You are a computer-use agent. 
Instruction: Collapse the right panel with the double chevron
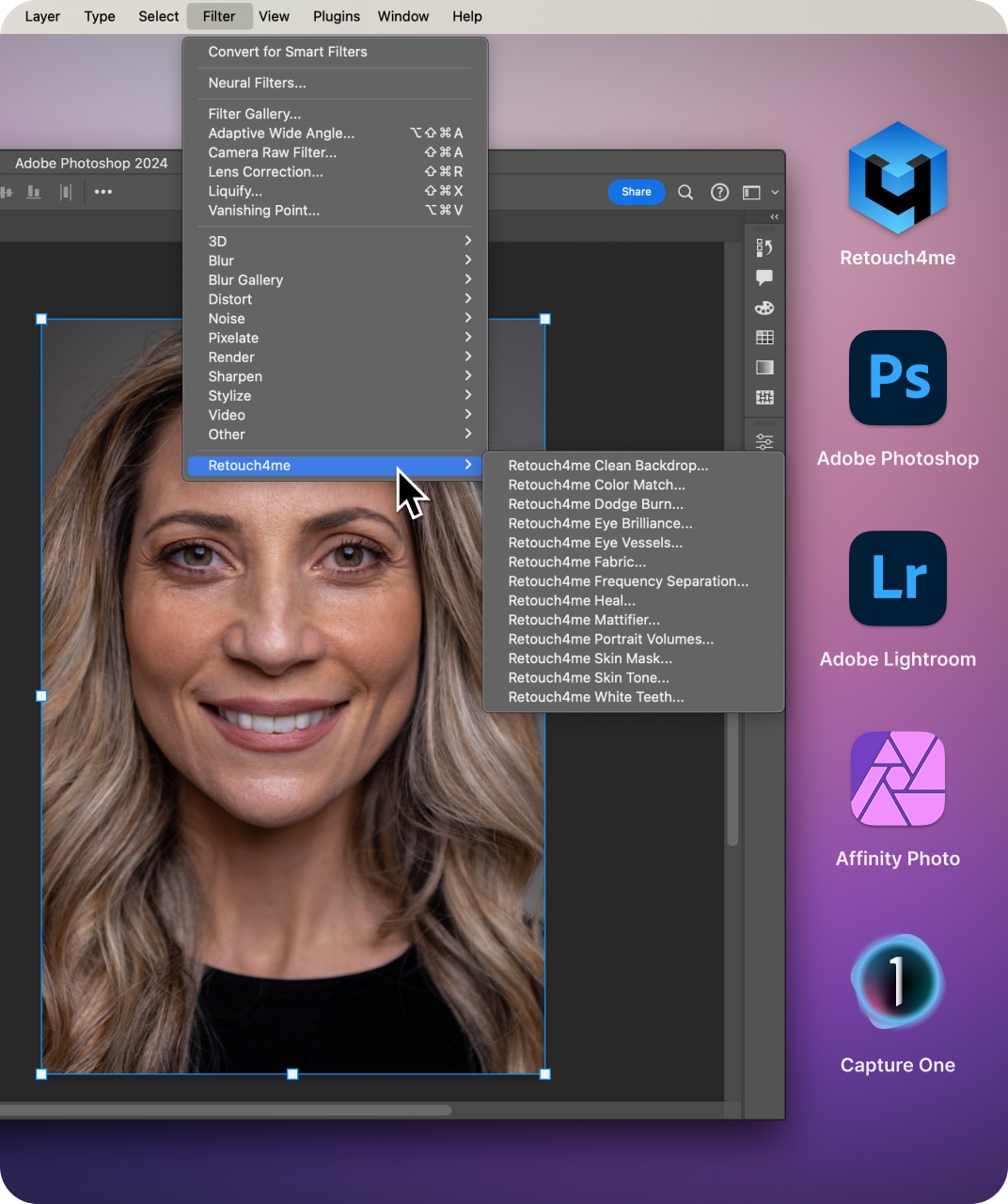[774, 217]
